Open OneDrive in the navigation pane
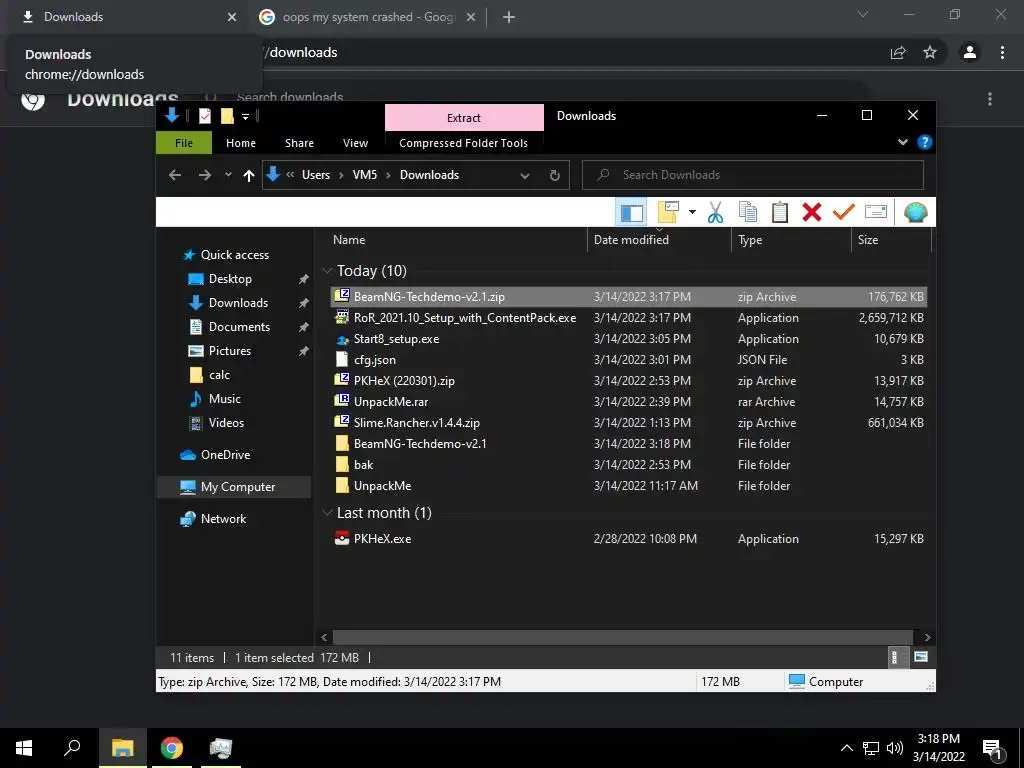The height and width of the screenshot is (768, 1024). [225, 455]
